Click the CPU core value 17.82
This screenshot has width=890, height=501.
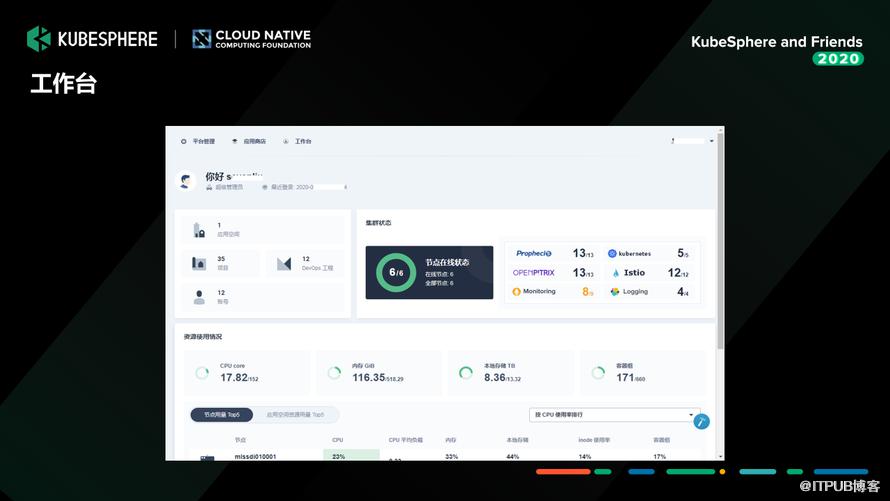click(x=233, y=378)
